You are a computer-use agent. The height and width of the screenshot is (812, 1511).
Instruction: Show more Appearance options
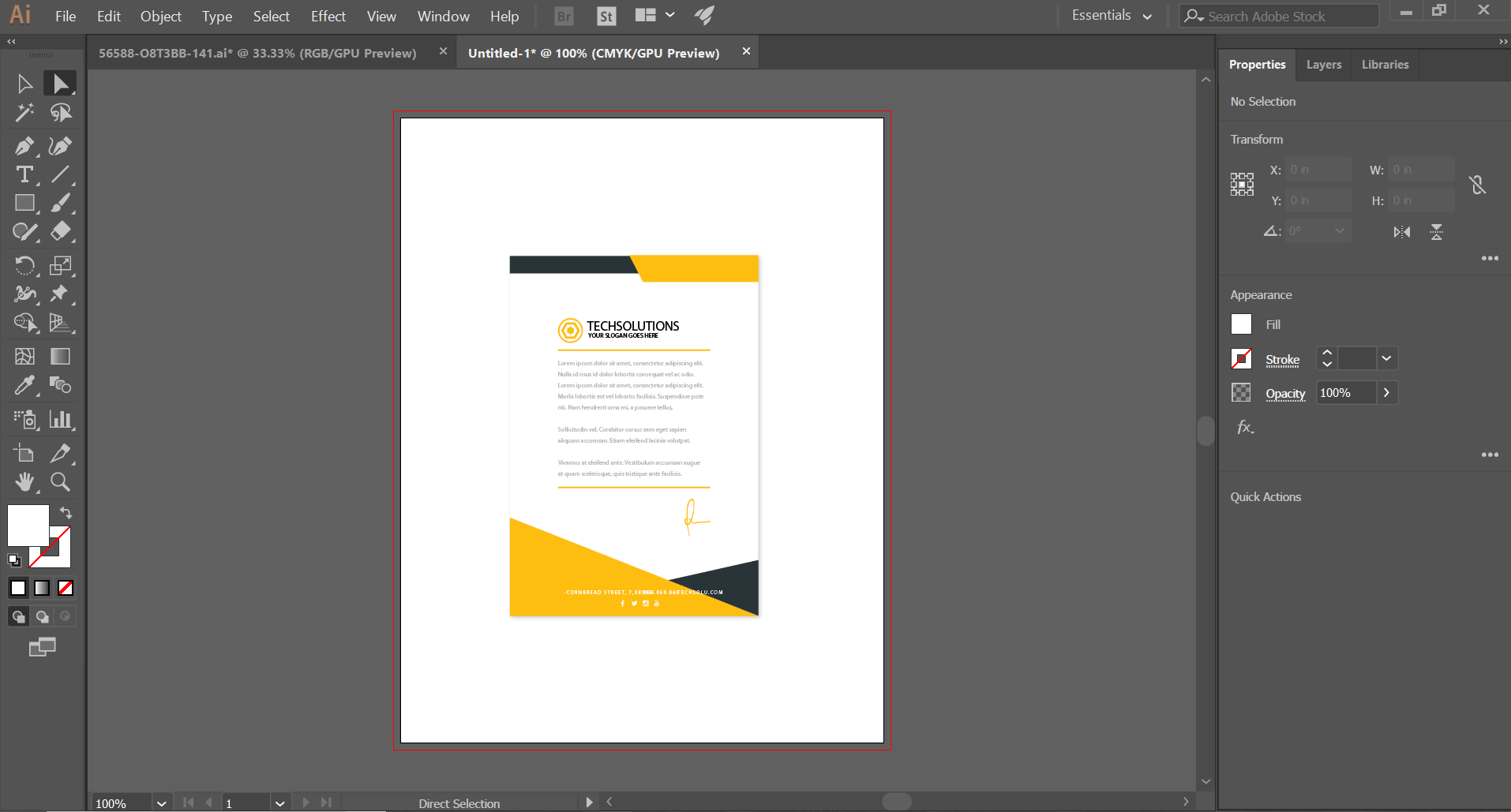1490,455
